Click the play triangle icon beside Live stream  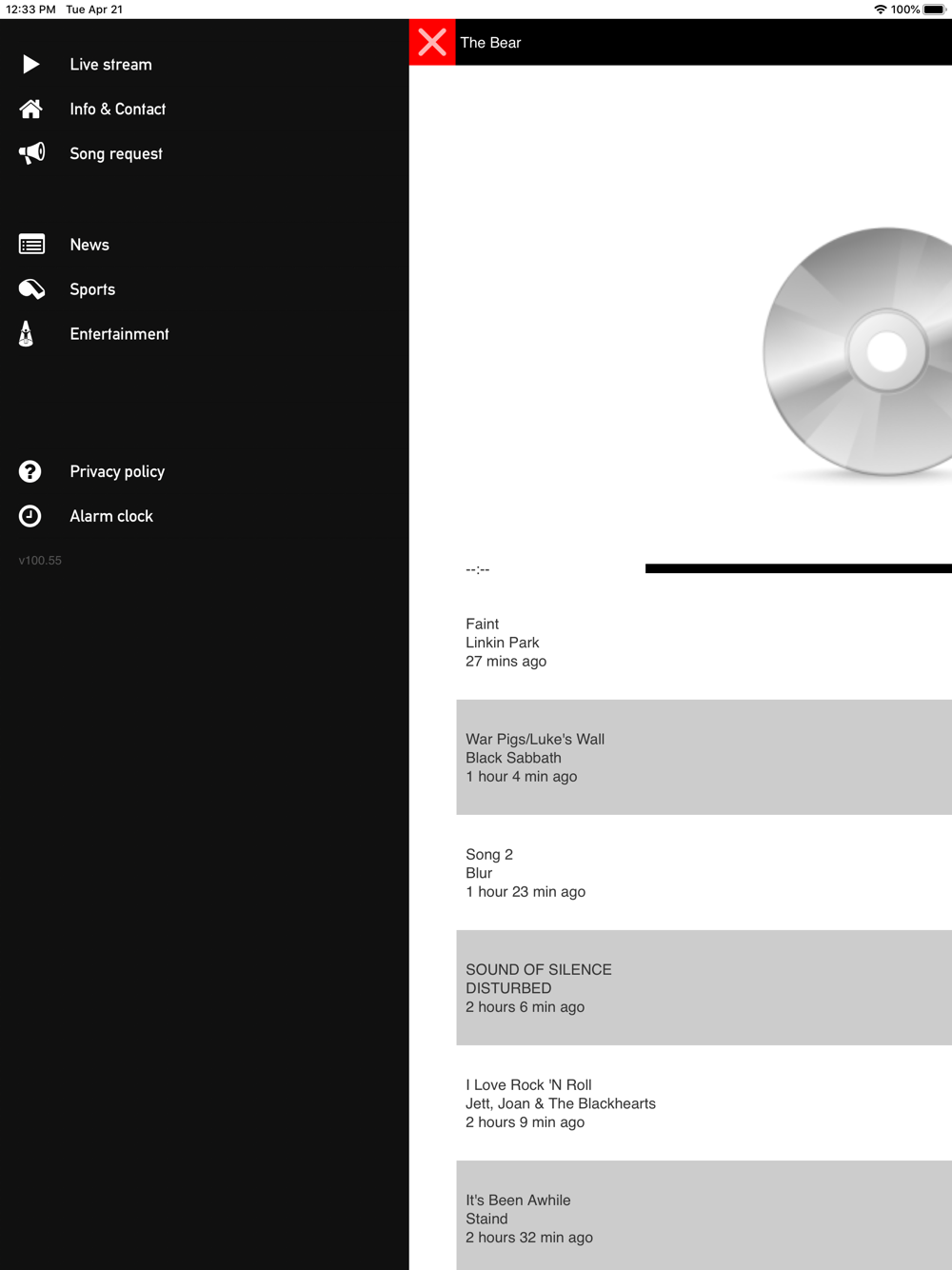point(30,64)
